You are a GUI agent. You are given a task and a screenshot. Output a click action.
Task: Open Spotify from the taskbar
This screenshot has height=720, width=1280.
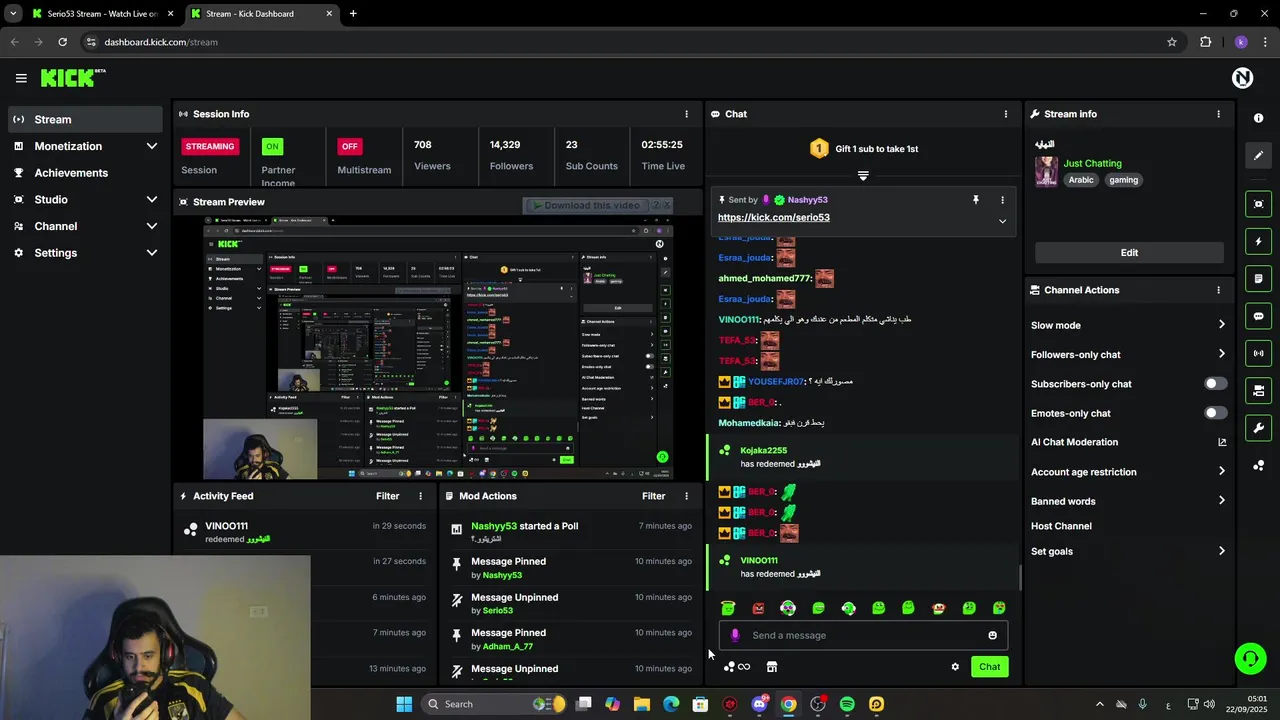[x=847, y=704]
